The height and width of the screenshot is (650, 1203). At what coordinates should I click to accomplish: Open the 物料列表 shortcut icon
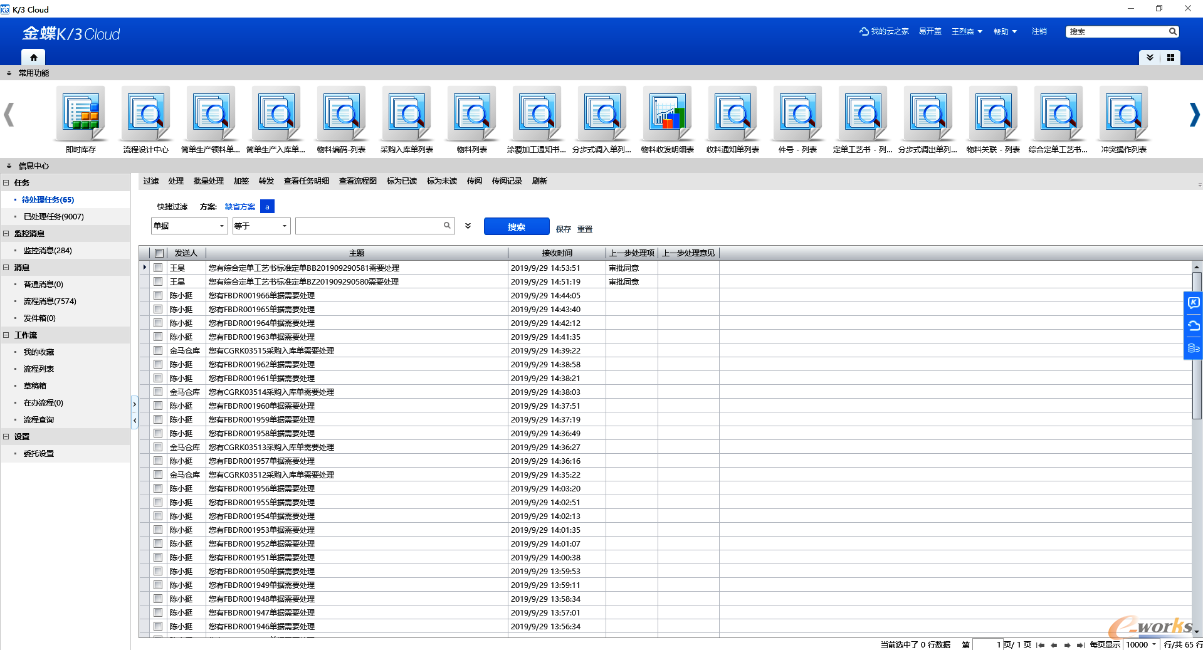coord(472,113)
